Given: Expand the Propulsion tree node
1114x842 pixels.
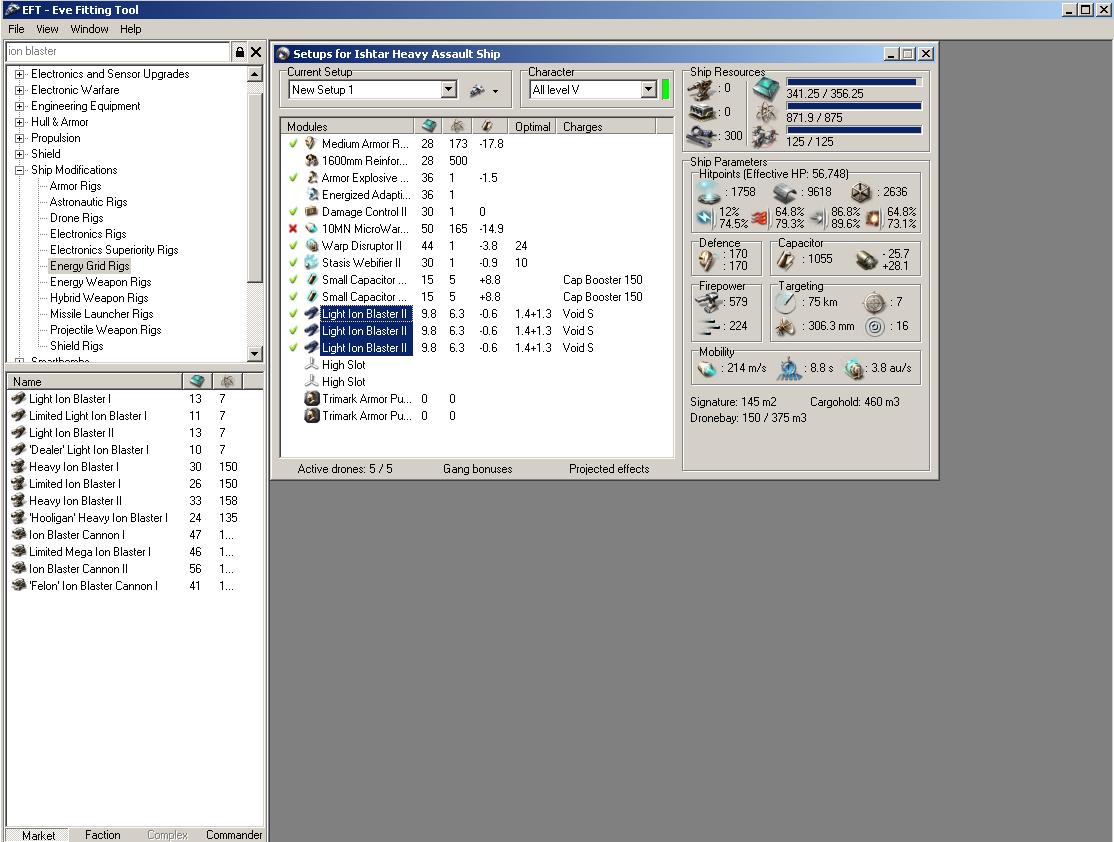Looking at the screenshot, I should tap(20, 138).
